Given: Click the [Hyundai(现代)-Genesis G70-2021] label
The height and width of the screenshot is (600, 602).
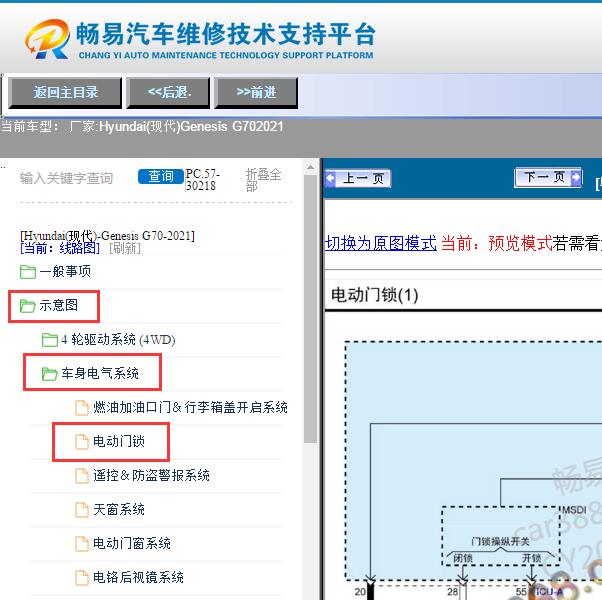Looking at the screenshot, I should pyautogui.click(x=108, y=235).
